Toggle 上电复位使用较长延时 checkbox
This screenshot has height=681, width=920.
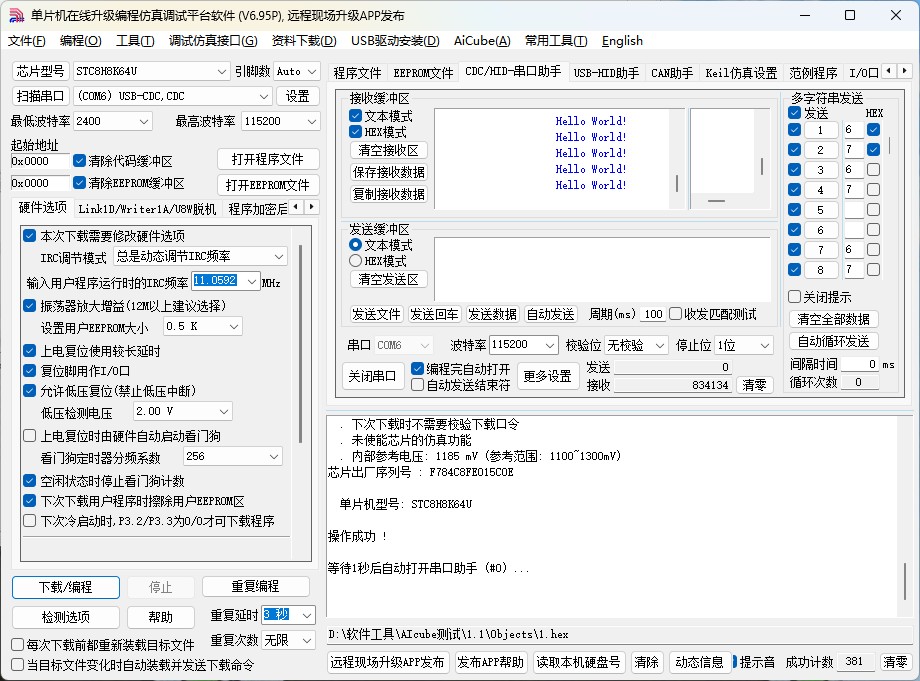click(x=30, y=351)
